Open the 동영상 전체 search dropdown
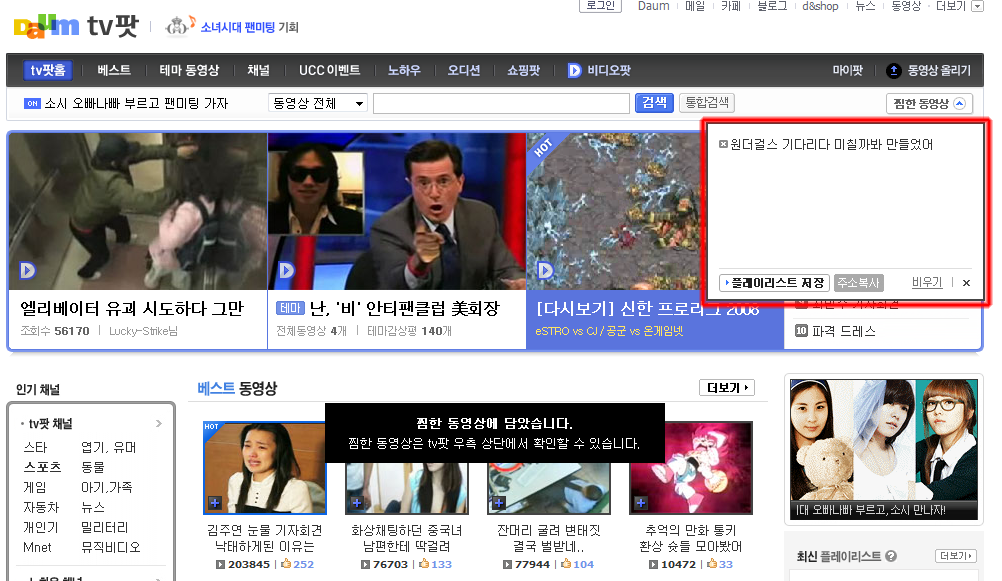Screen dimensions: 1002x581 coord(318,104)
